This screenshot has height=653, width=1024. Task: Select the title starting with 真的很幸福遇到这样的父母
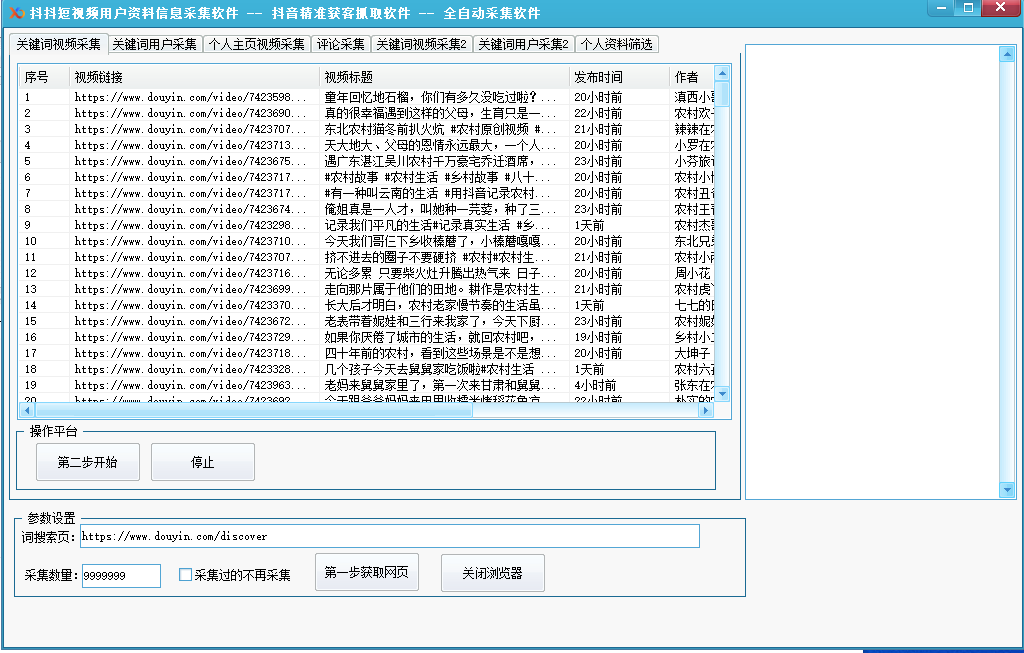click(x=440, y=113)
